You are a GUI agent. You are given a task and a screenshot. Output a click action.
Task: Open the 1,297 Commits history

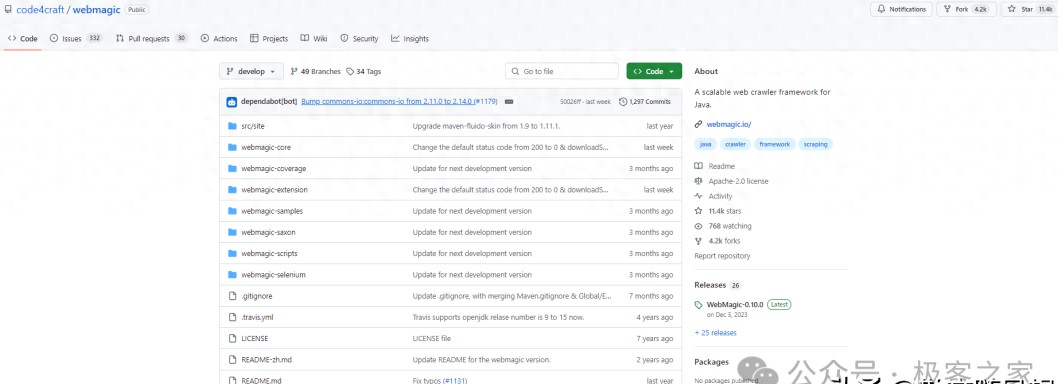(x=644, y=102)
